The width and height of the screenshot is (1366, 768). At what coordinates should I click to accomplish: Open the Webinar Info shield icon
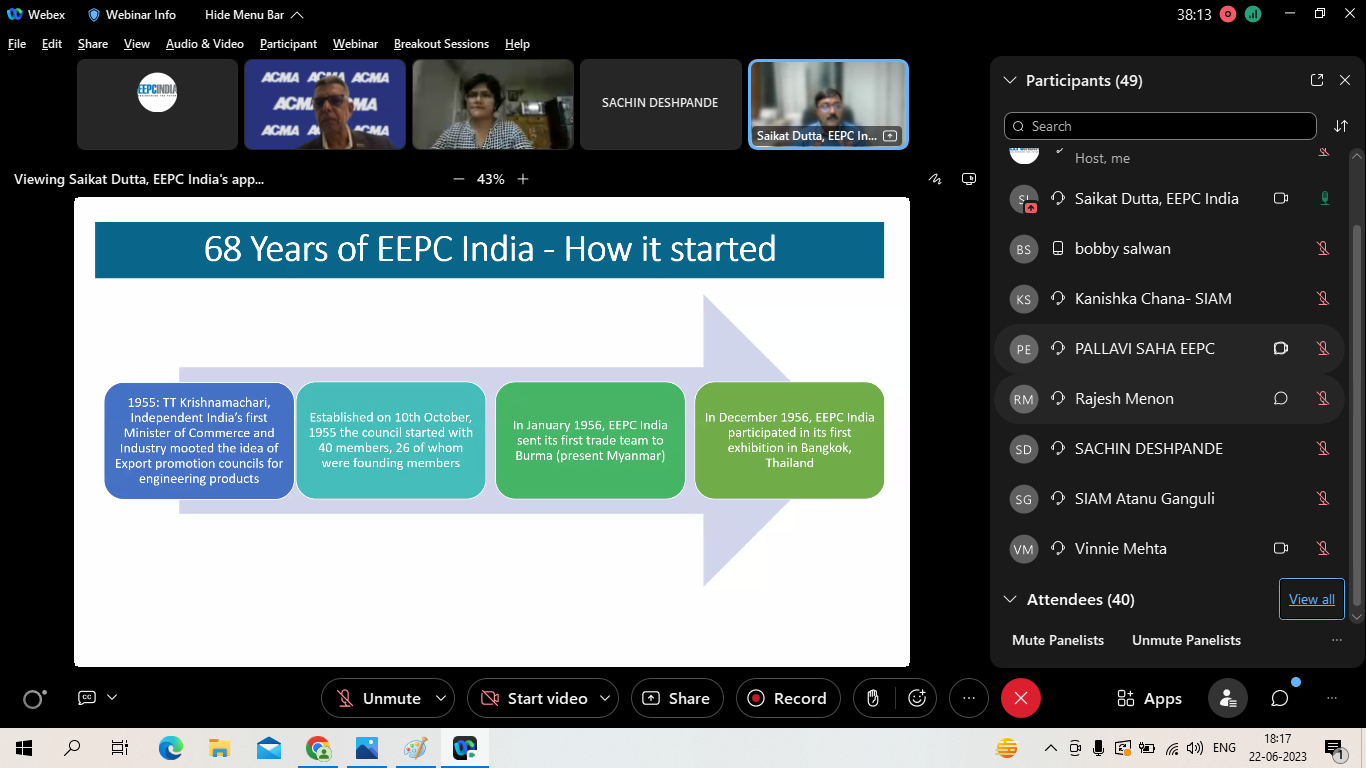(94, 14)
